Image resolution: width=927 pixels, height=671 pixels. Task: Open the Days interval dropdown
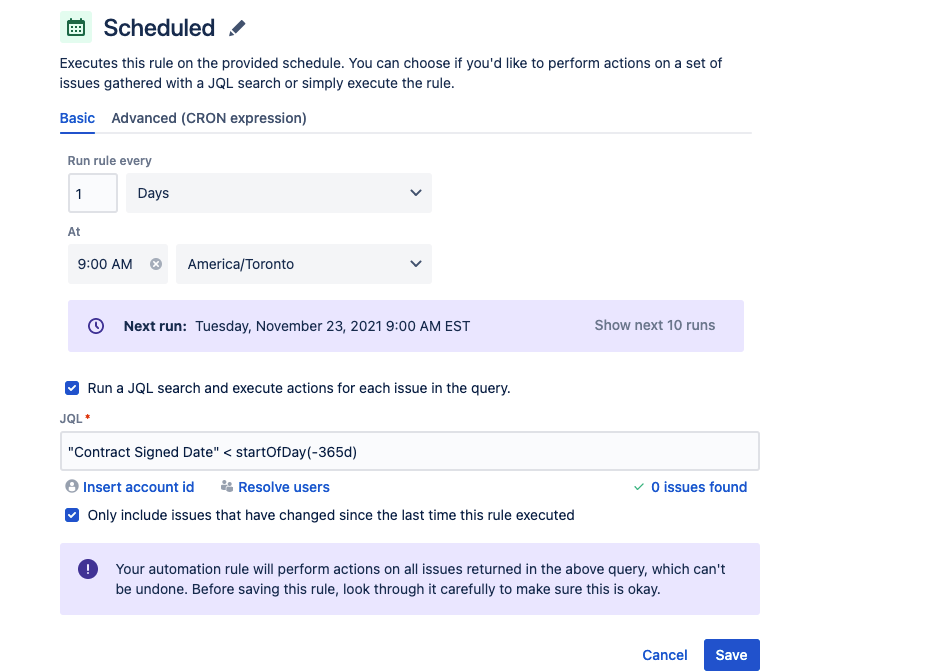coord(279,193)
